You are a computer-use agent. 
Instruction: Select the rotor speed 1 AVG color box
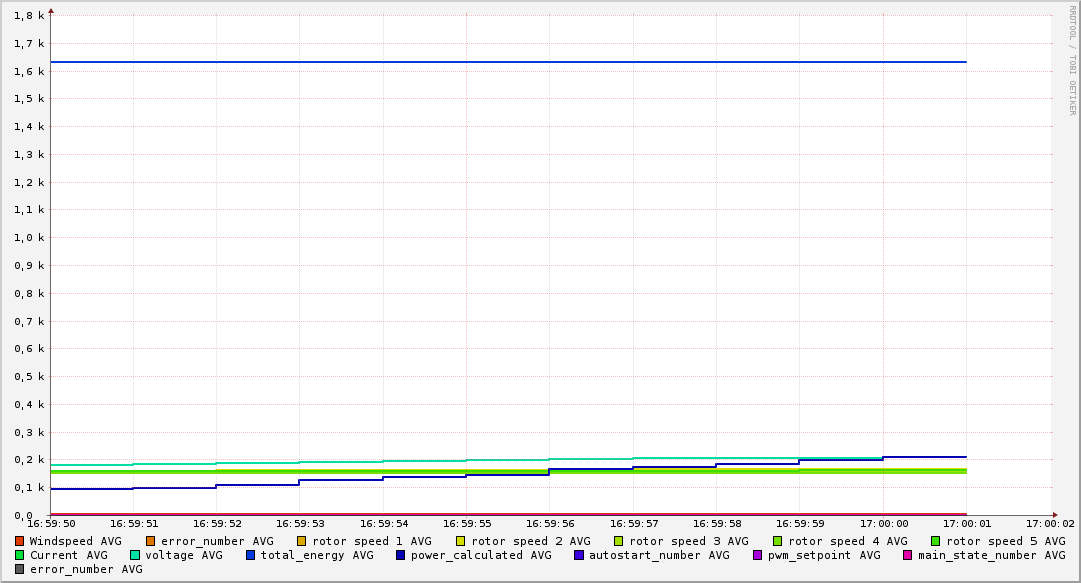(x=302, y=541)
